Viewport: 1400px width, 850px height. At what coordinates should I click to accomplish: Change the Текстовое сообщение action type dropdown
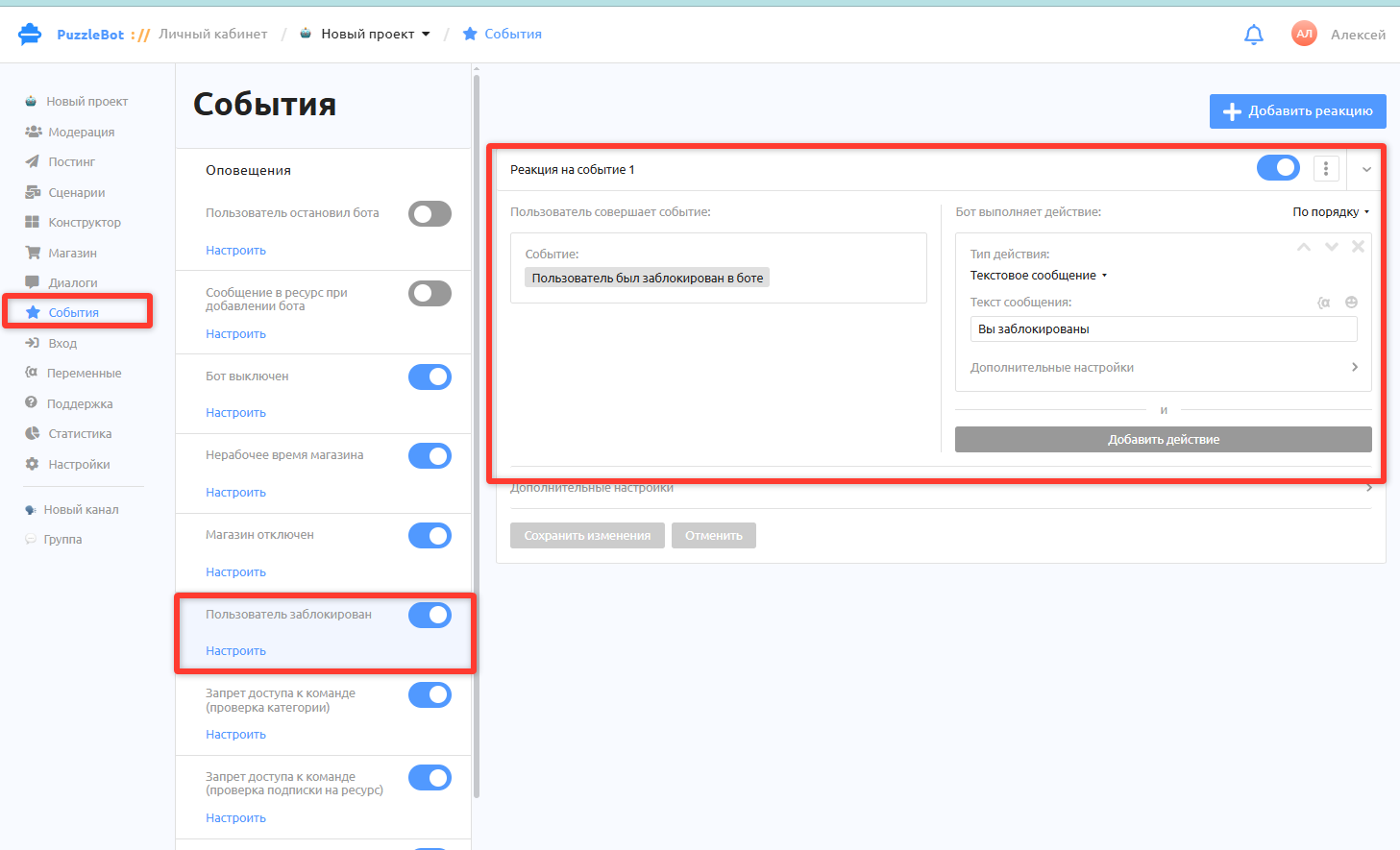click(x=1039, y=276)
